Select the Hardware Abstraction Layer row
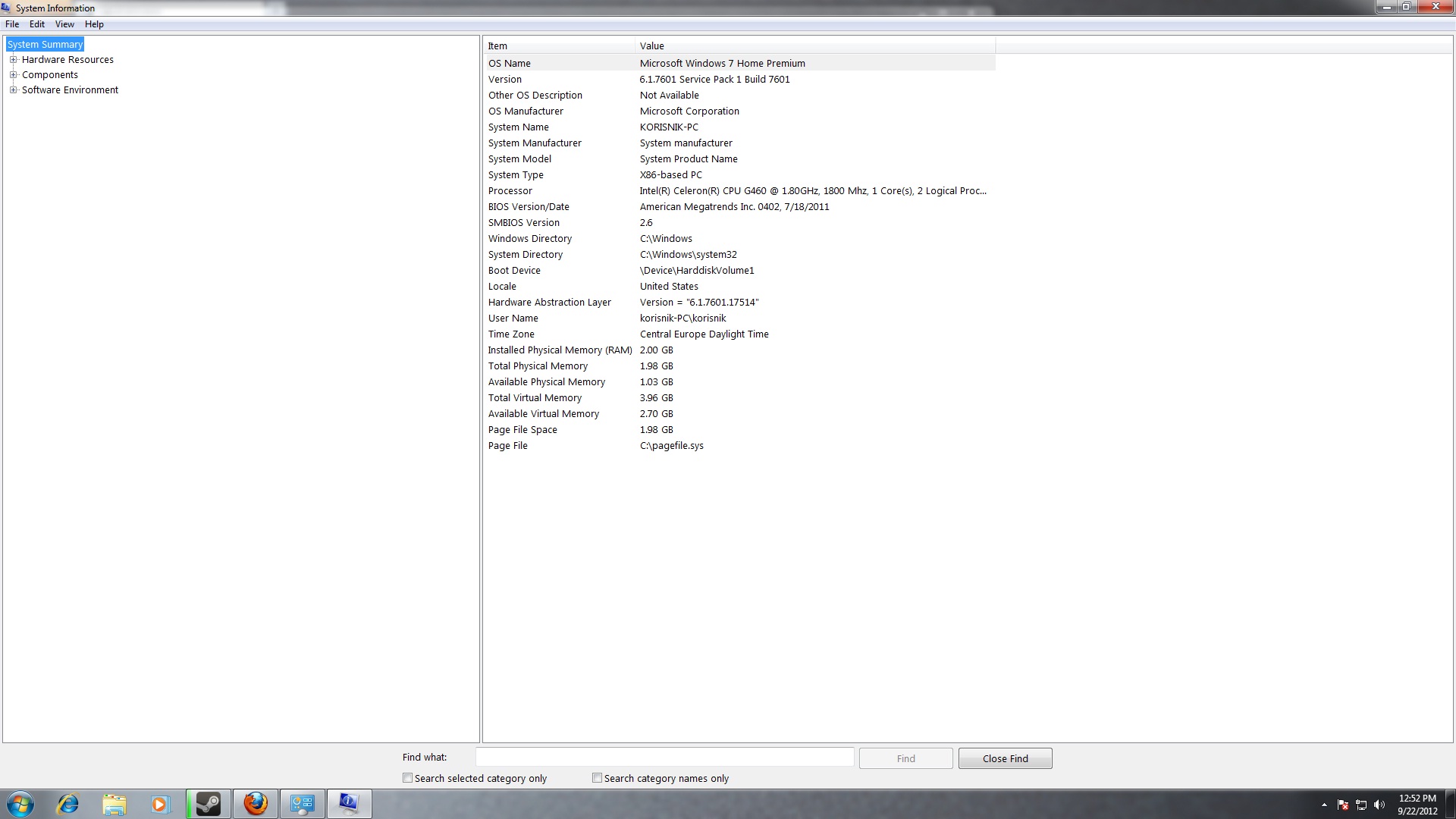Viewport: 1456px width, 819px height. point(740,303)
